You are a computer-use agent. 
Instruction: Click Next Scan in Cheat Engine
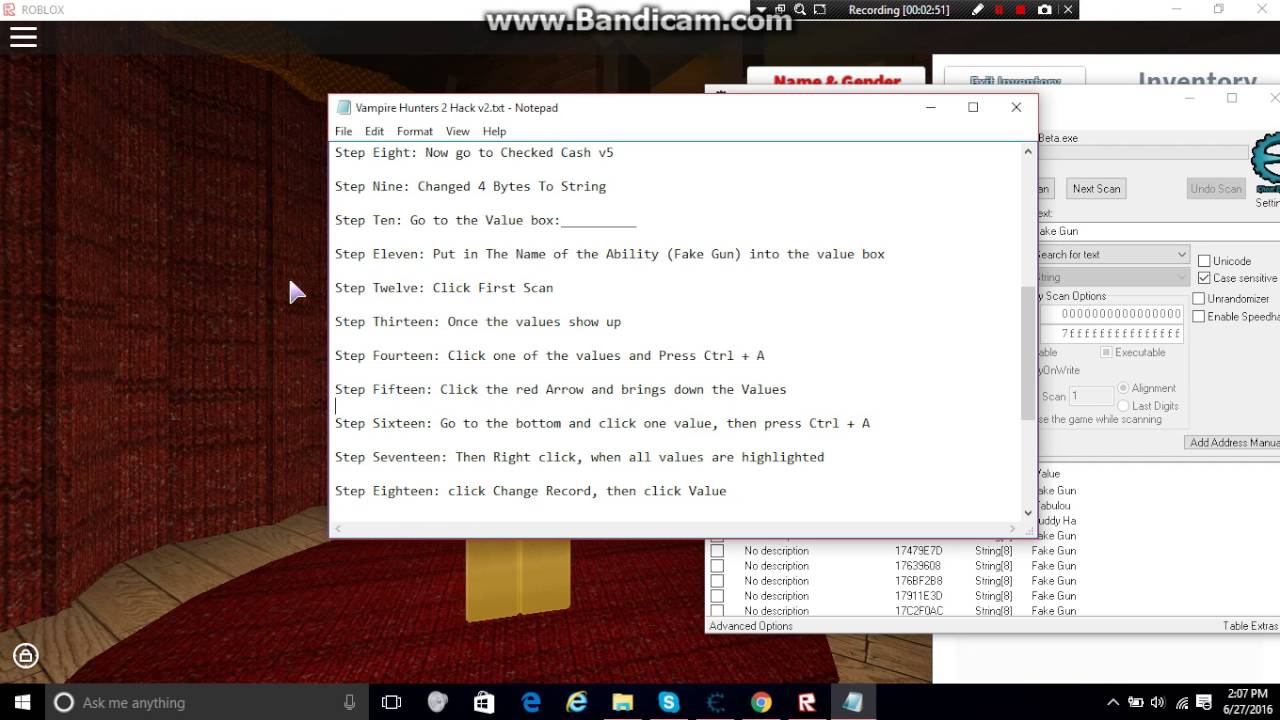(1096, 188)
